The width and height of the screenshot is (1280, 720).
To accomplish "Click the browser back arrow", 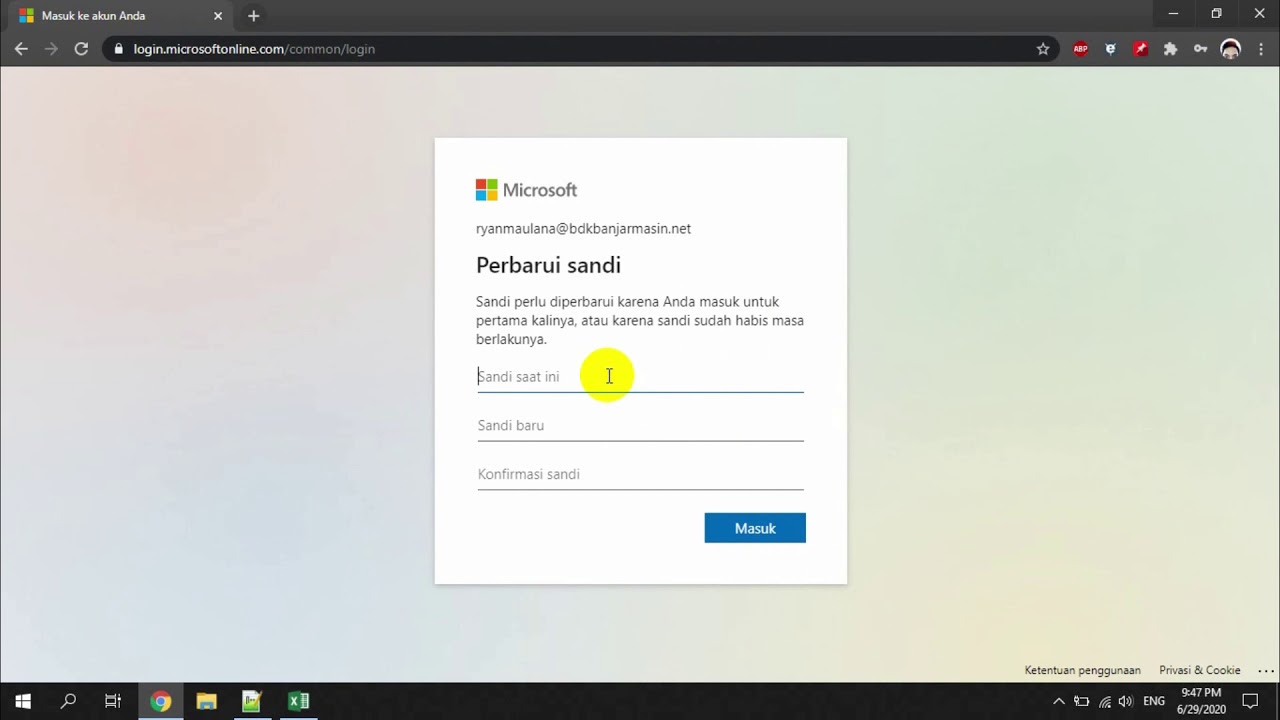I will (21, 48).
